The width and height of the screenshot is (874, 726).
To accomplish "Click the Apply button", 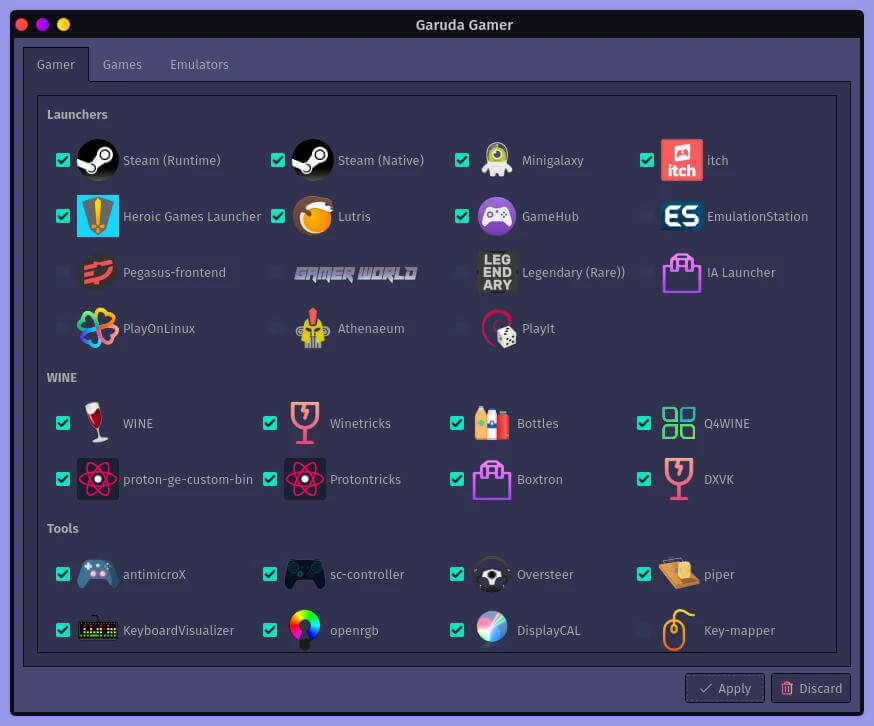I will pos(725,688).
